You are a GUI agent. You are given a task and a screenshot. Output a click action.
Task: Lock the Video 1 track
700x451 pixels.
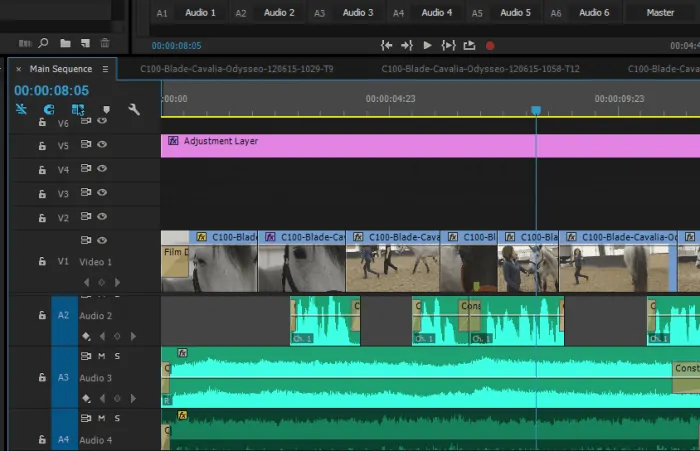point(42,261)
